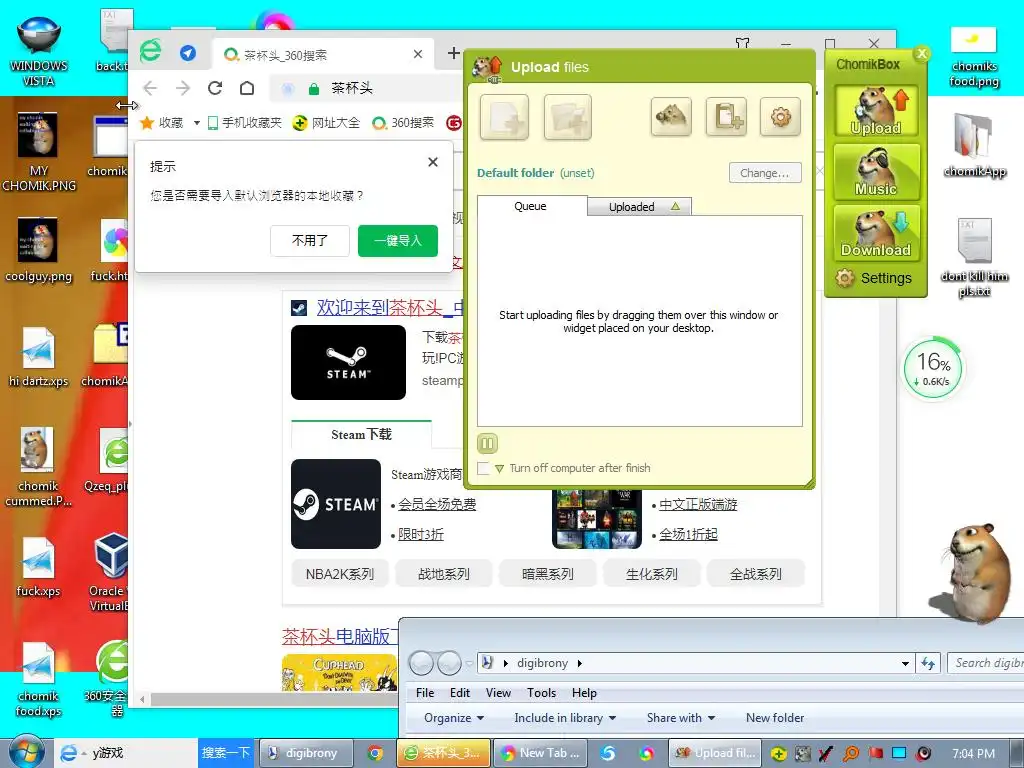The image size is (1024, 768).
Task: Expand Share with dropdown
Action: coord(680,718)
